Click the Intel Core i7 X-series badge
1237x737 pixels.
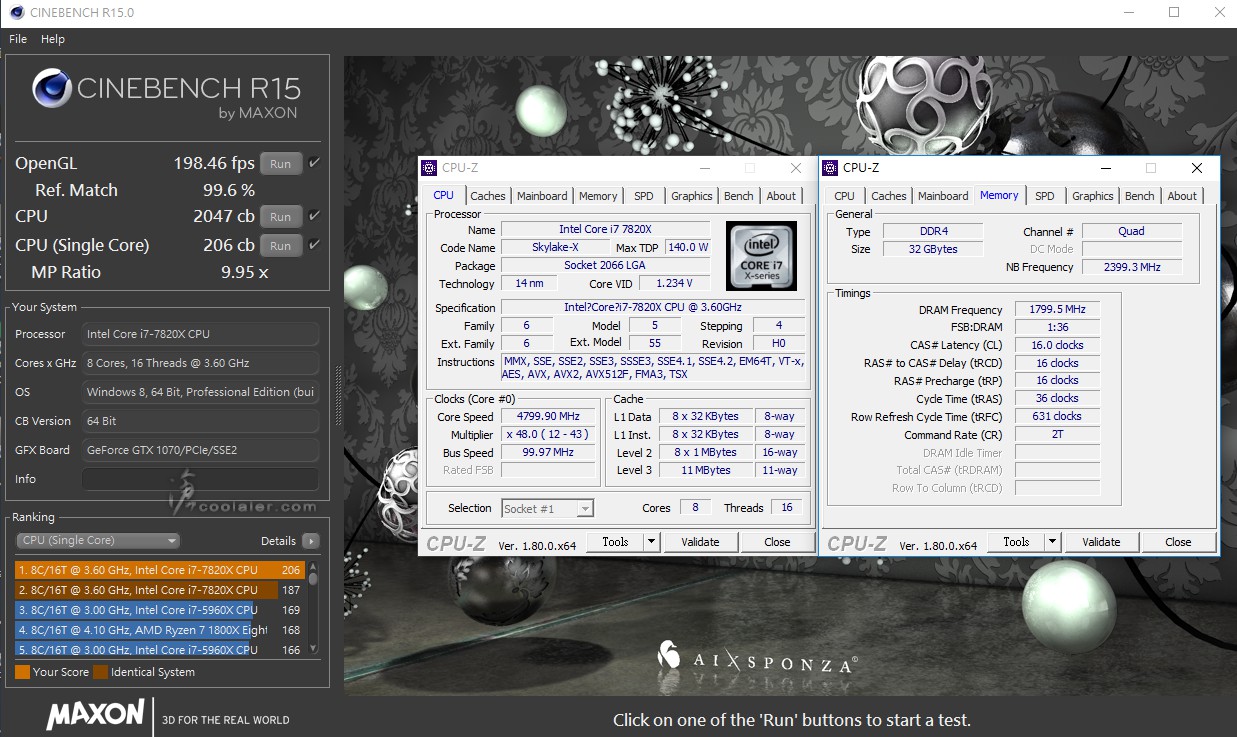[762, 256]
